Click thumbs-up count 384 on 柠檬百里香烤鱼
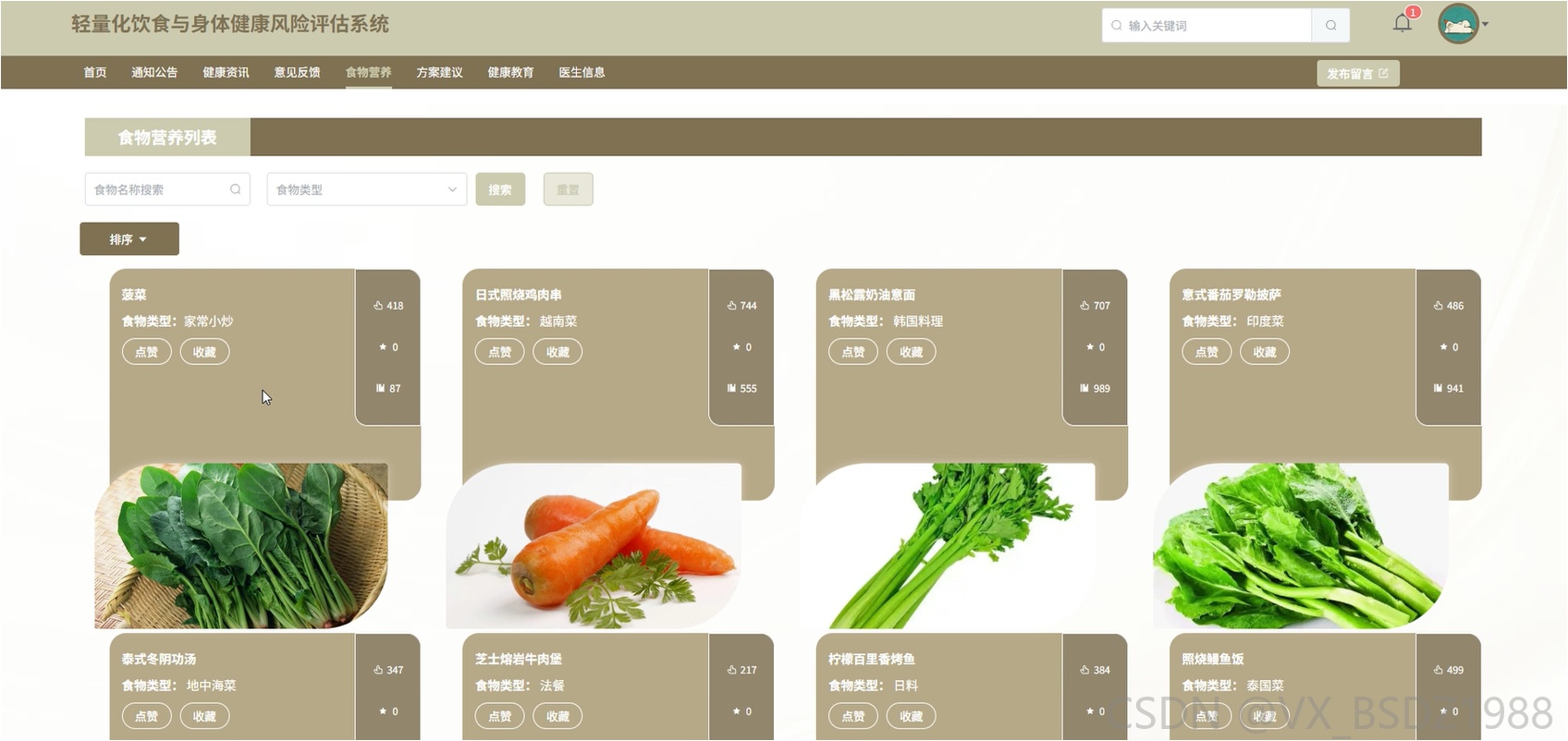Screen dimensions: 1568x741 (x=1095, y=671)
